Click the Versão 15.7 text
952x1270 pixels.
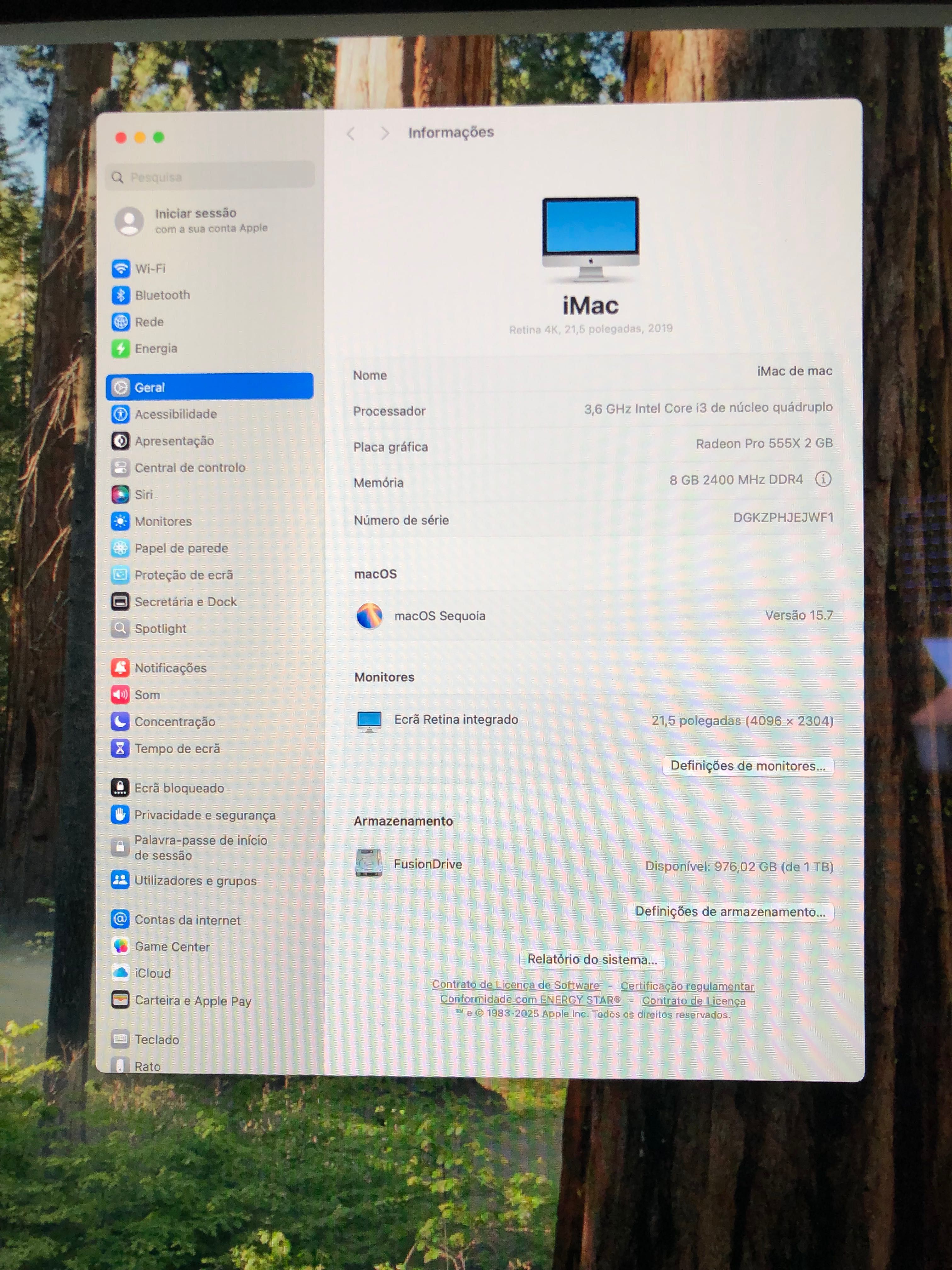point(799,615)
